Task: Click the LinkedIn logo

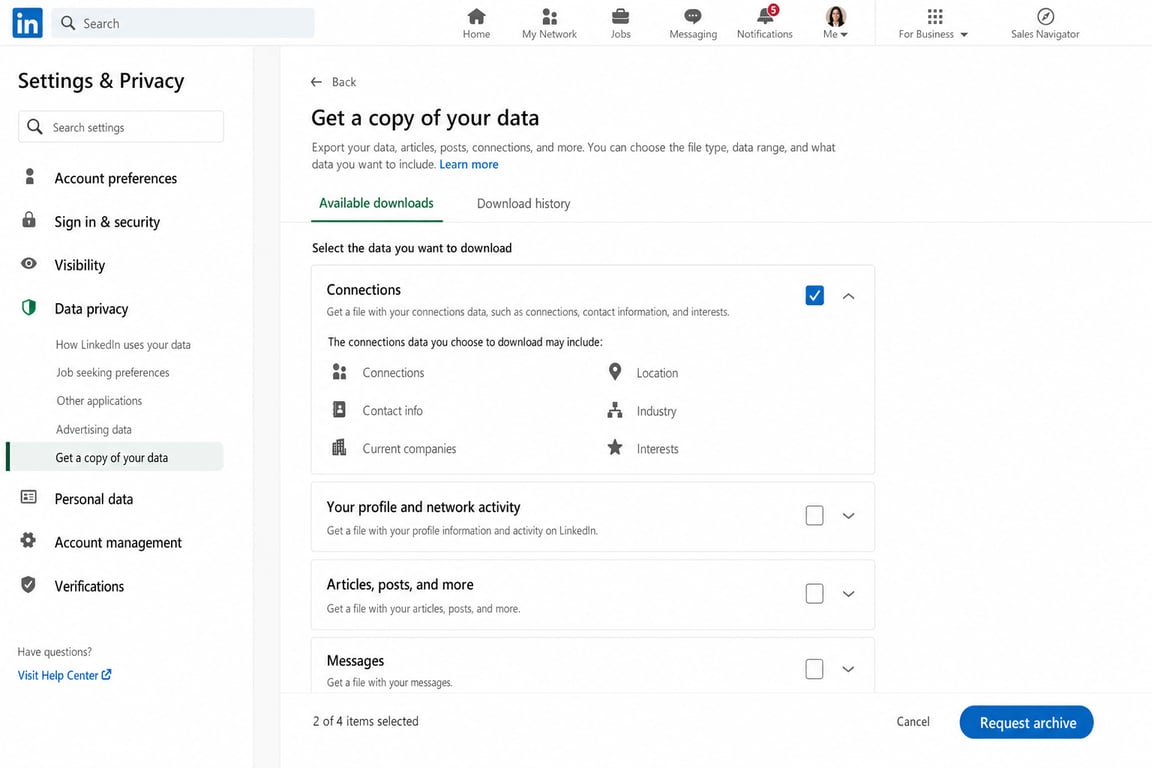Action: (x=27, y=23)
